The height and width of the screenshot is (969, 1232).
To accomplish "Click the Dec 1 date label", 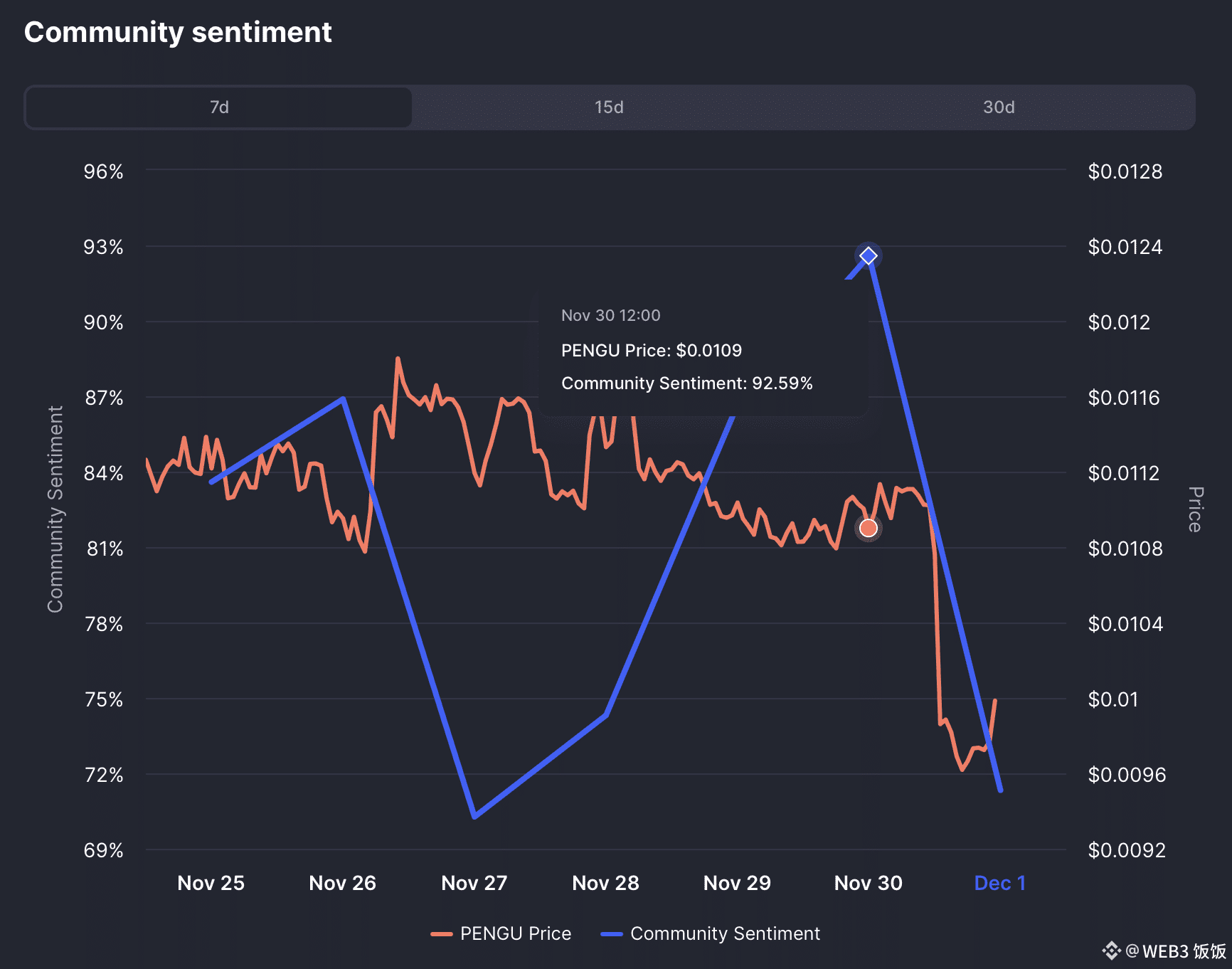I will pos(999,883).
